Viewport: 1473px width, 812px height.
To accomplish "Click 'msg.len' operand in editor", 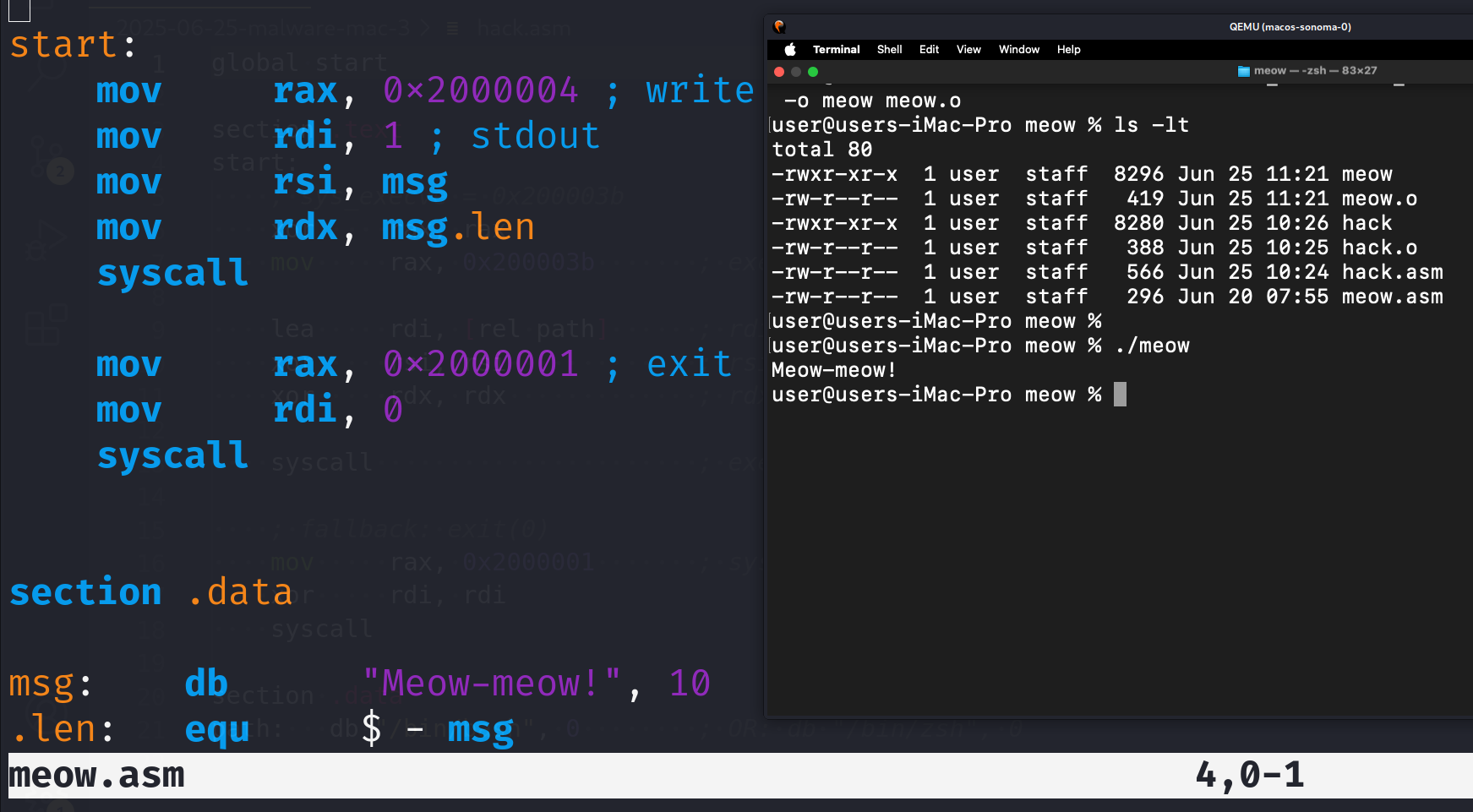I will pyautogui.click(x=458, y=227).
